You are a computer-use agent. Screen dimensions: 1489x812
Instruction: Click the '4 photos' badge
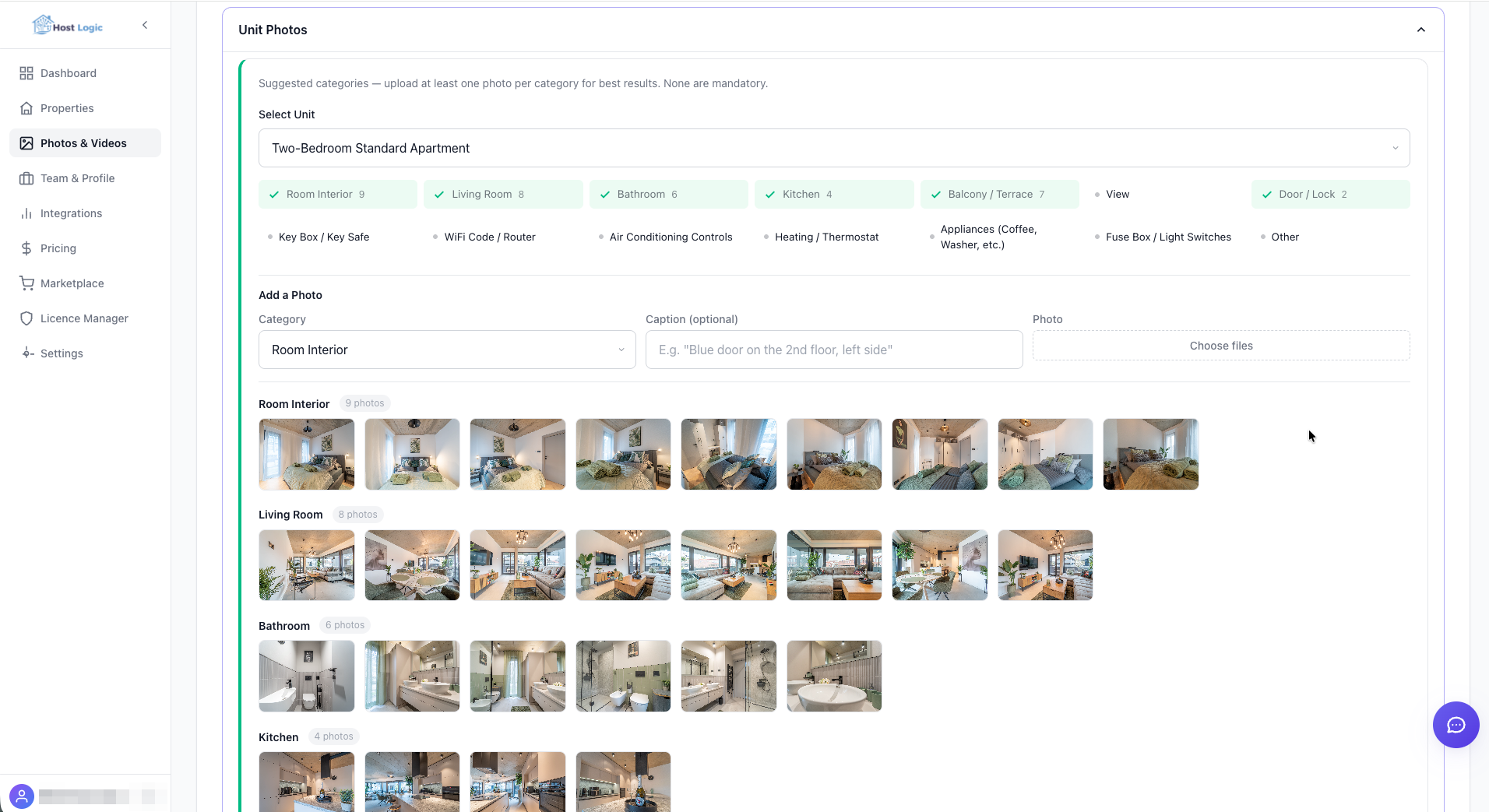pyautogui.click(x=333, y=736)
